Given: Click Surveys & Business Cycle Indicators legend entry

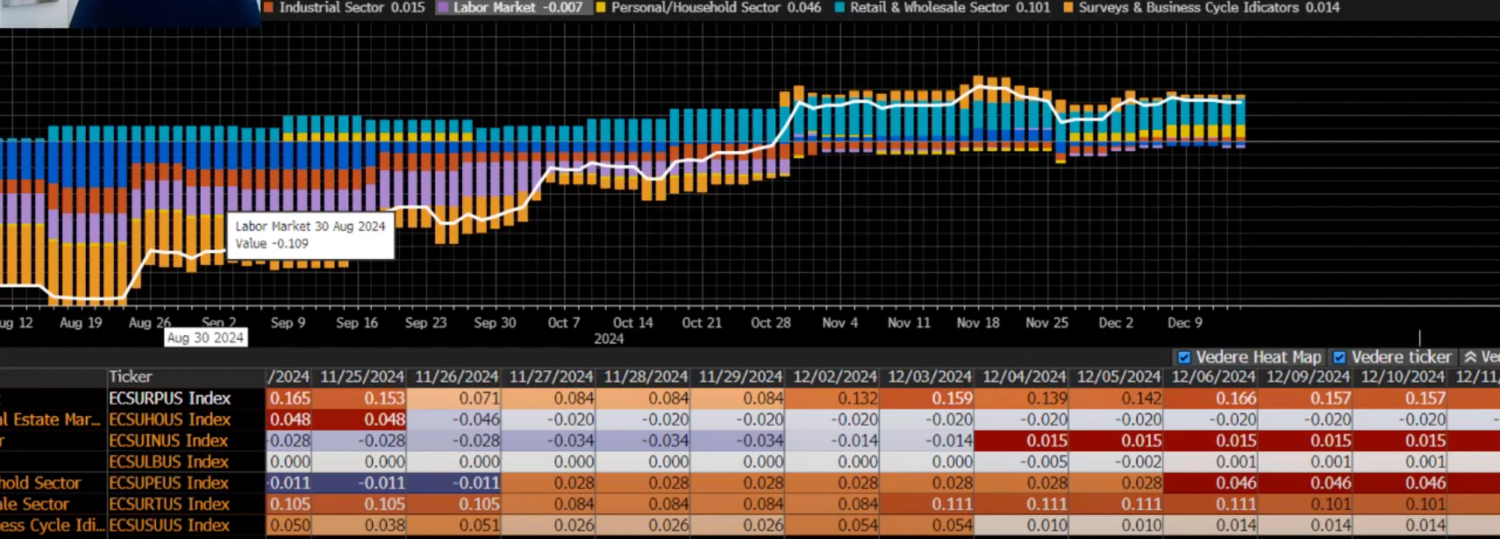Looking at the screenshot, I should pyautogui.click(x=1200, y=8).
